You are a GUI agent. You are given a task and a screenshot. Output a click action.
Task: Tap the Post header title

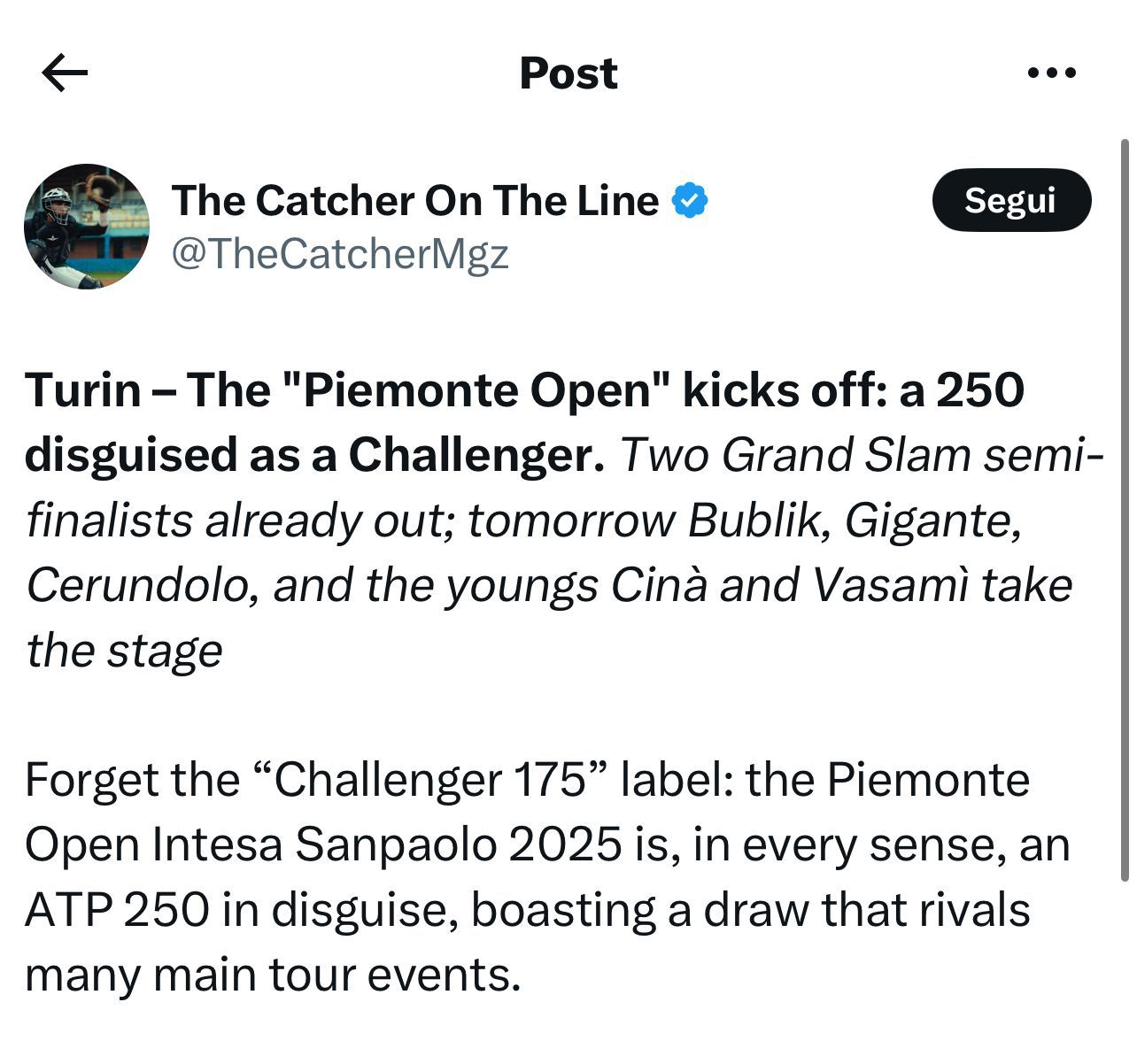(568, 73)
